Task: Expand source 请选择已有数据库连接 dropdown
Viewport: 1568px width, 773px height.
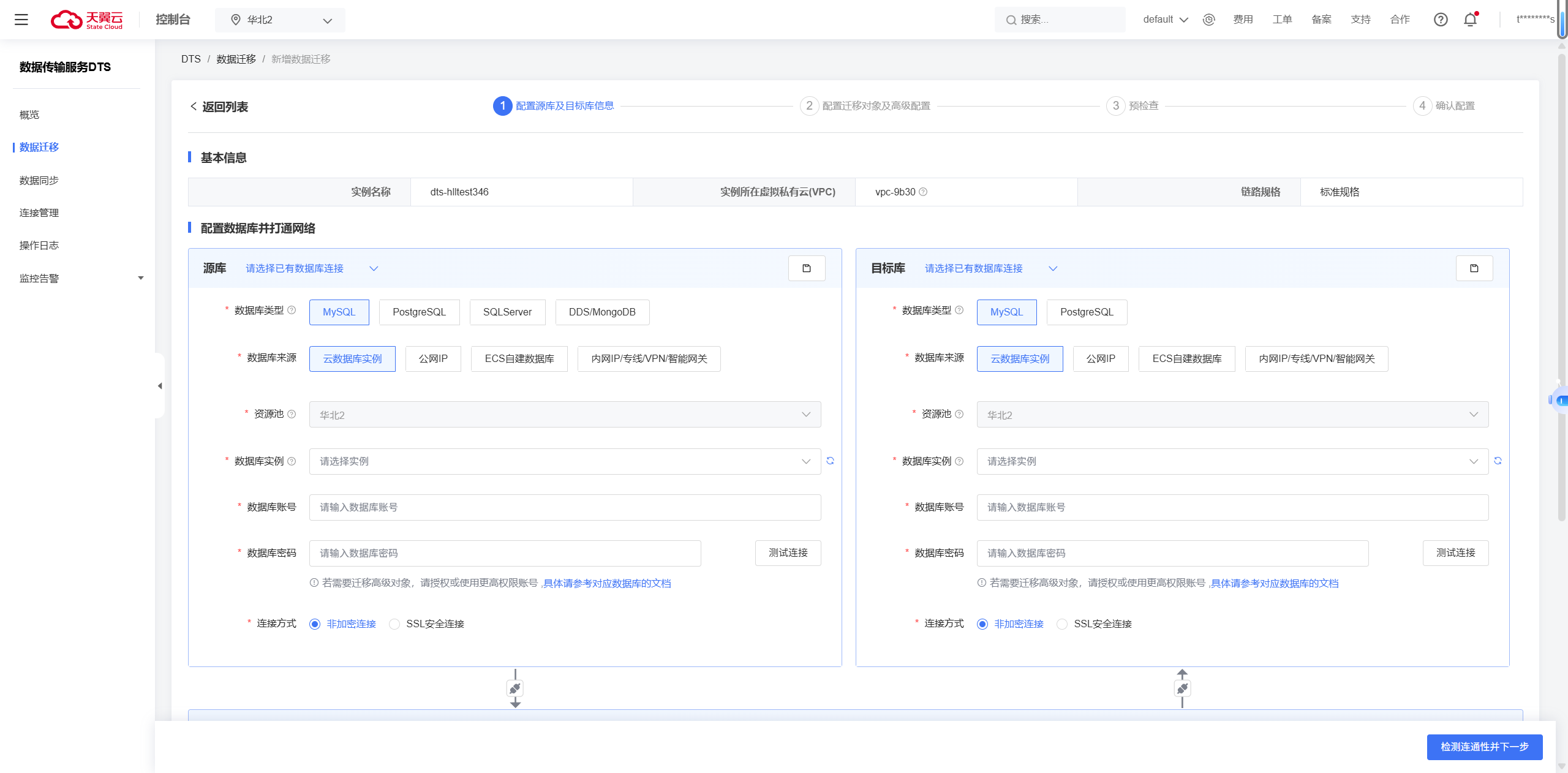Action: click(x=312, y=268)
